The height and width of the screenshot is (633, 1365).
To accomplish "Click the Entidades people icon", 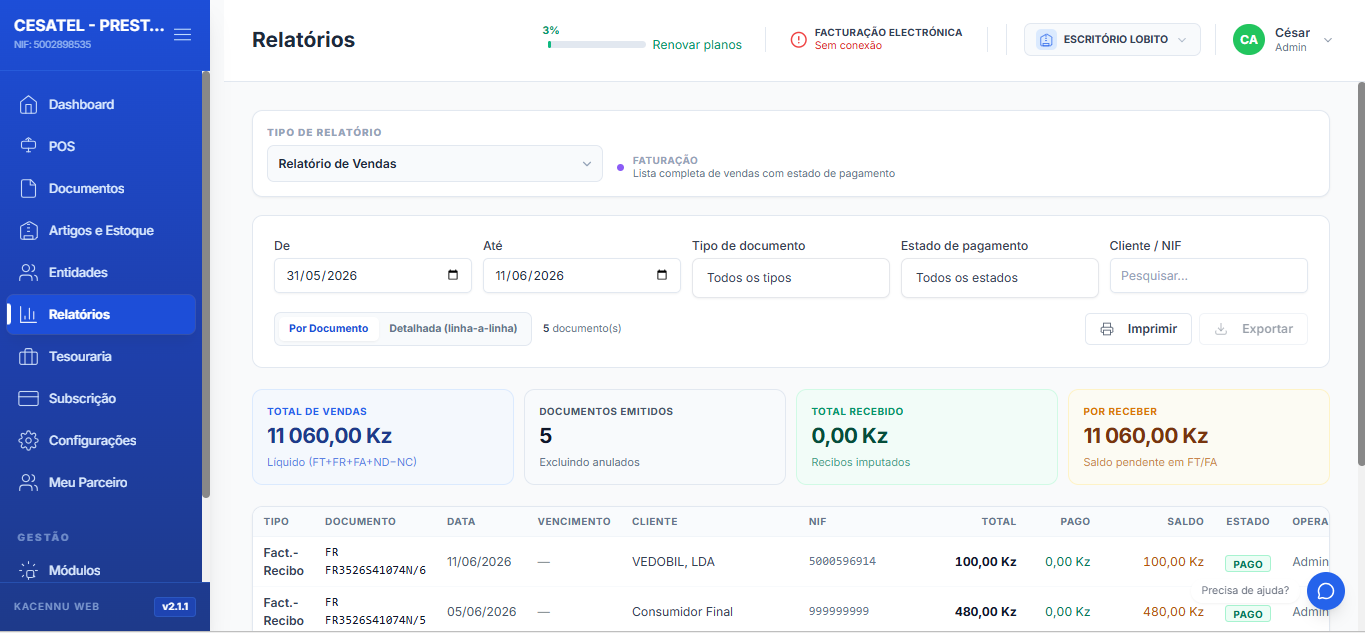I will point(28,272).
